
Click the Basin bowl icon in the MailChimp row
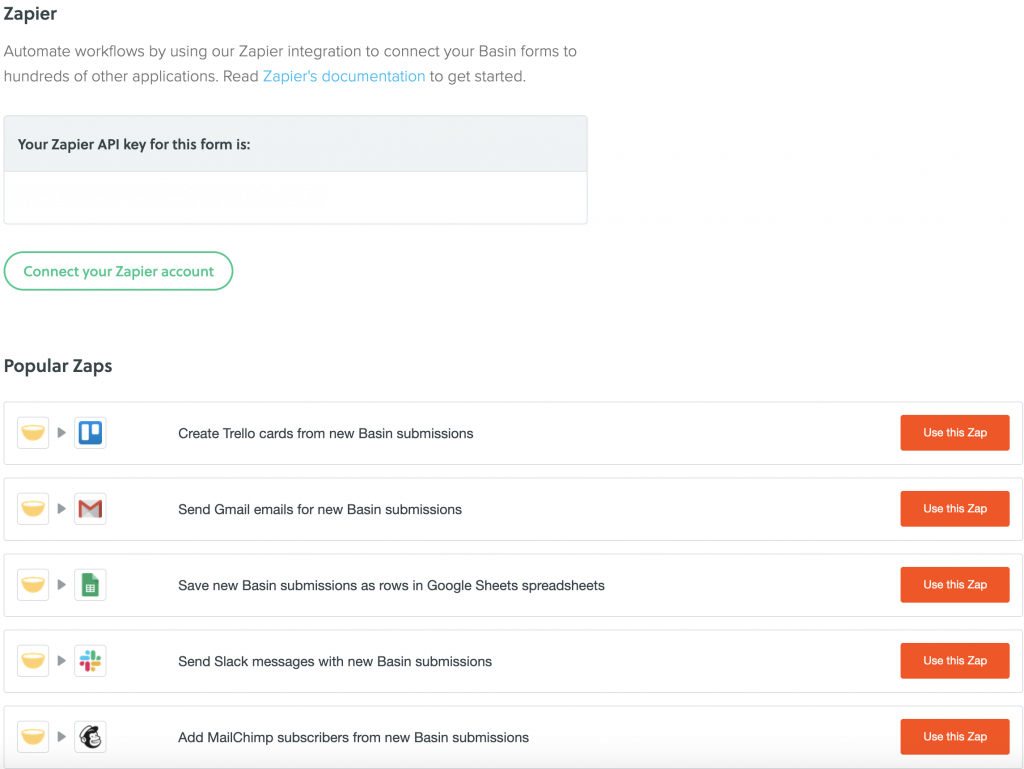tap(33, 737)
